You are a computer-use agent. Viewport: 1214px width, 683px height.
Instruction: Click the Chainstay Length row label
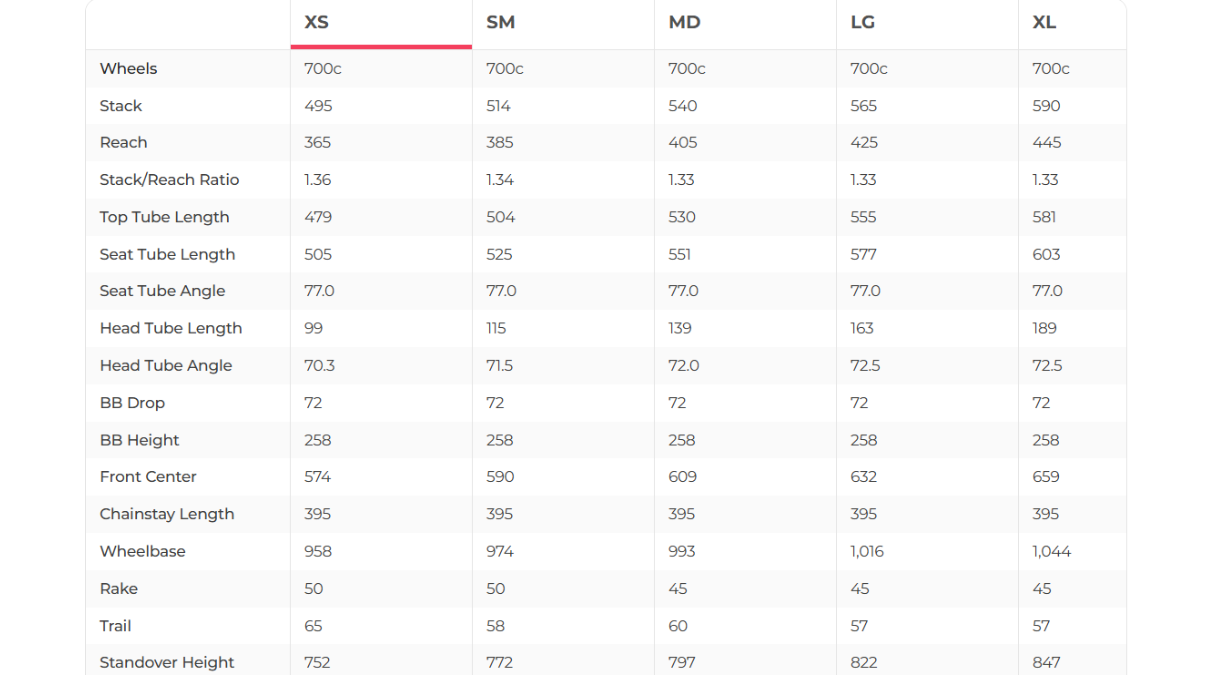pyautogui.click(x=166, y=514)
